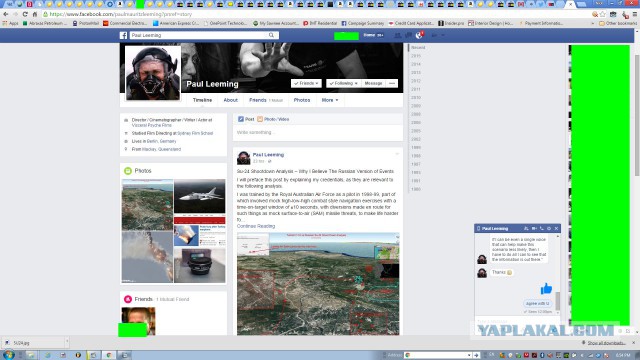Add friends to chat icon

coord(526,229)
